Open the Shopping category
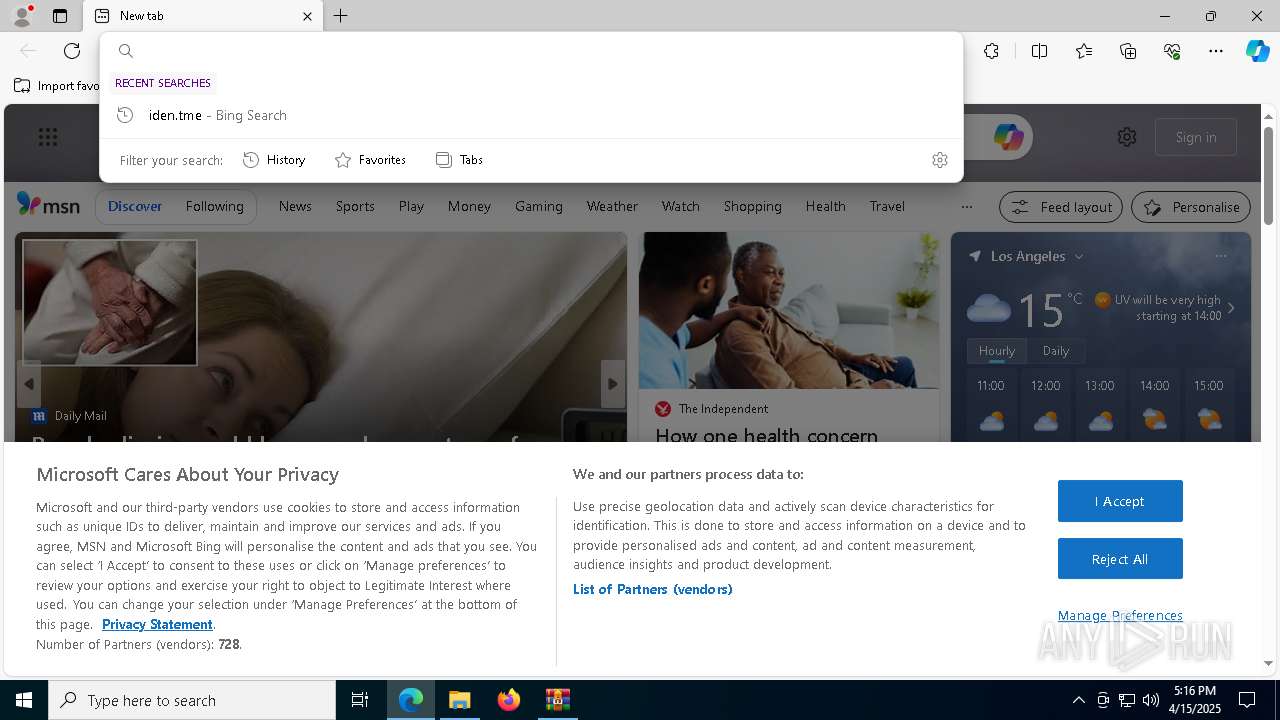 click(x=752, y=206)
